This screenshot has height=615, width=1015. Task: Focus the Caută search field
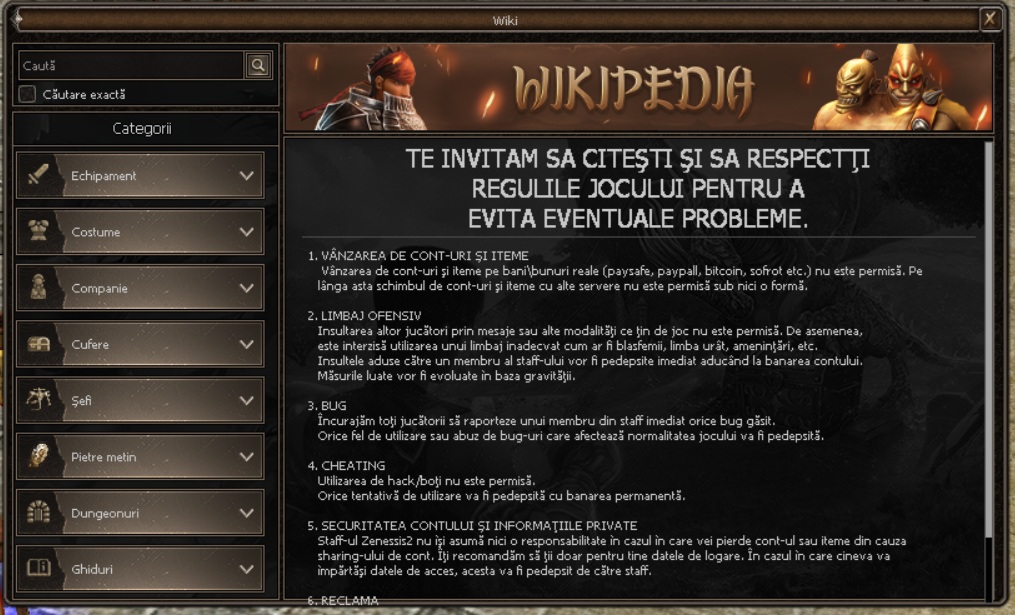pyautogui.click(x=131, y=65)
